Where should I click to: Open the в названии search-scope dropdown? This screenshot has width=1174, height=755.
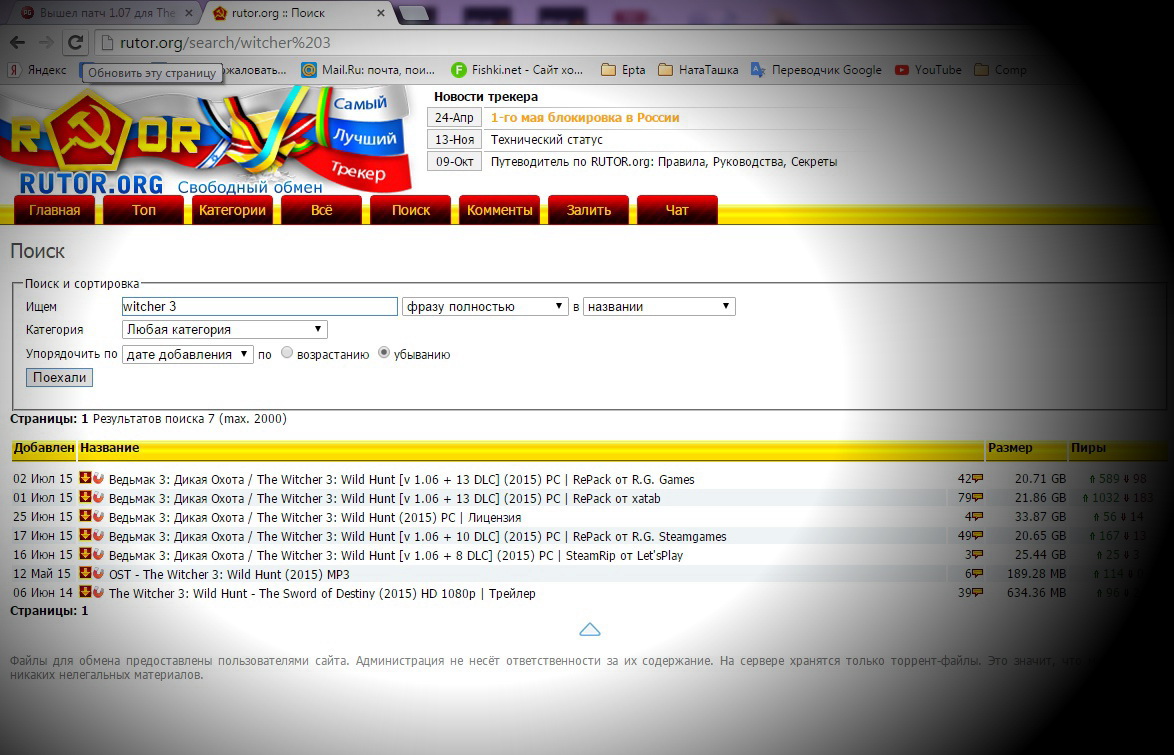[x=659, y=306]
